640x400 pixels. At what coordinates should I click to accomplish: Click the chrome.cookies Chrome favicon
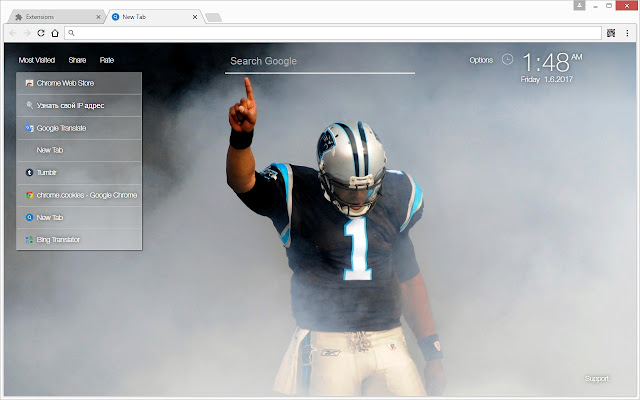point(29,195)
